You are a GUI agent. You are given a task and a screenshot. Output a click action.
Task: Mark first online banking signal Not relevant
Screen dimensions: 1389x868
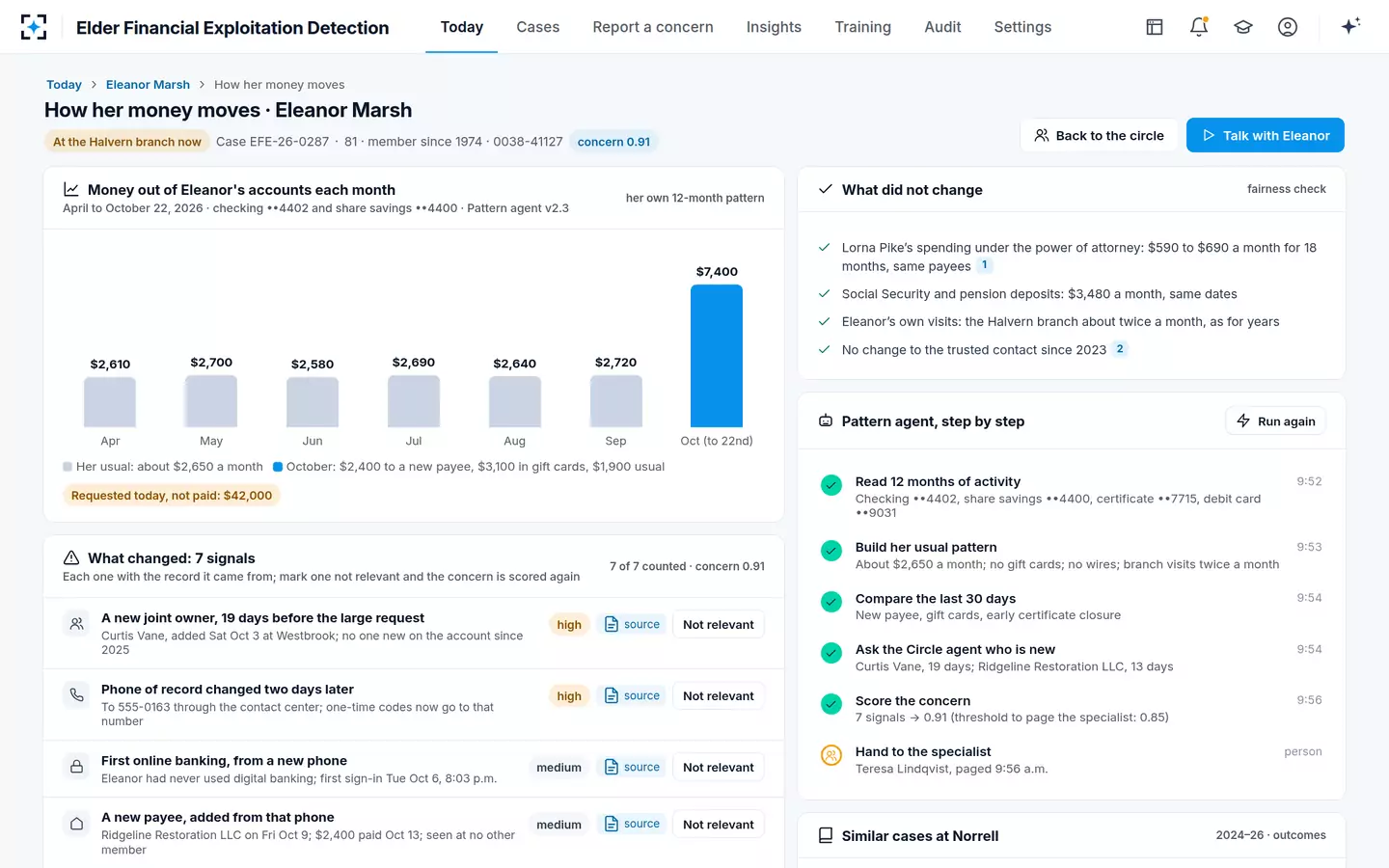click(x=719, y=768)
